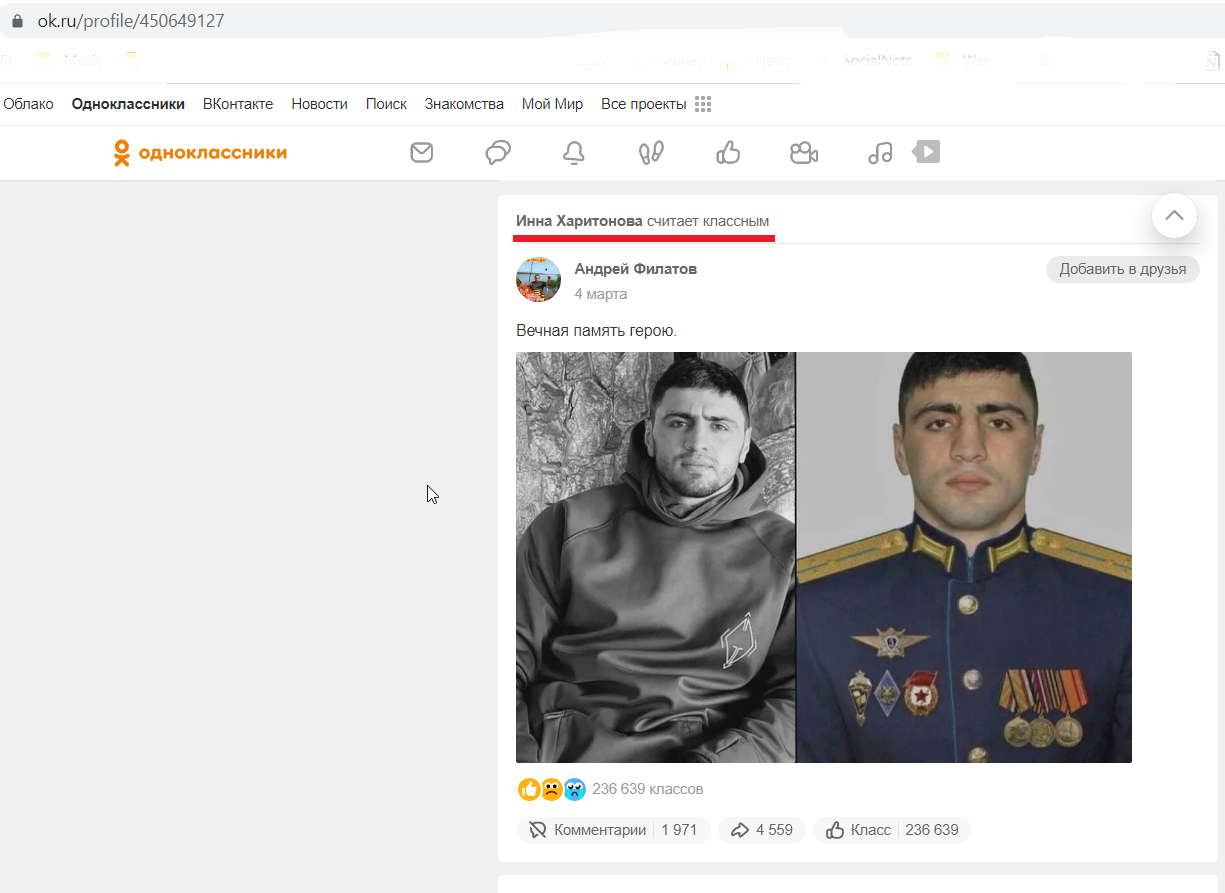Open the discussions speech bubble icon

[x=498, y=153]
